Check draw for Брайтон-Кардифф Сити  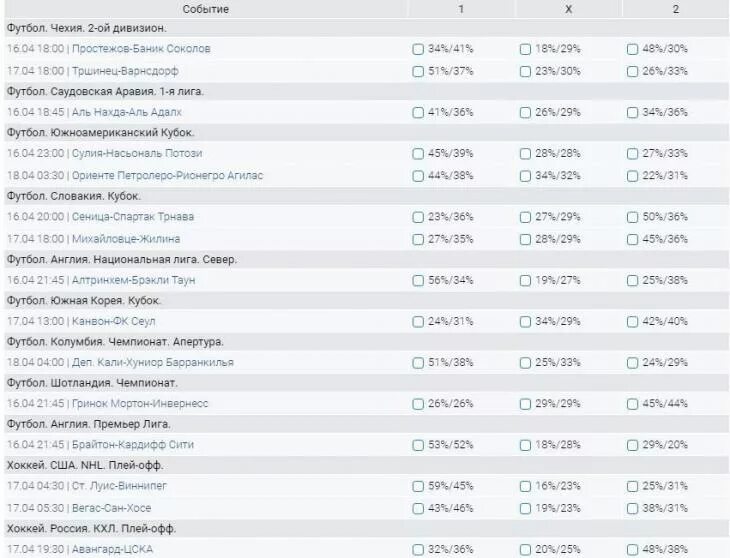[x=524, y=444]
